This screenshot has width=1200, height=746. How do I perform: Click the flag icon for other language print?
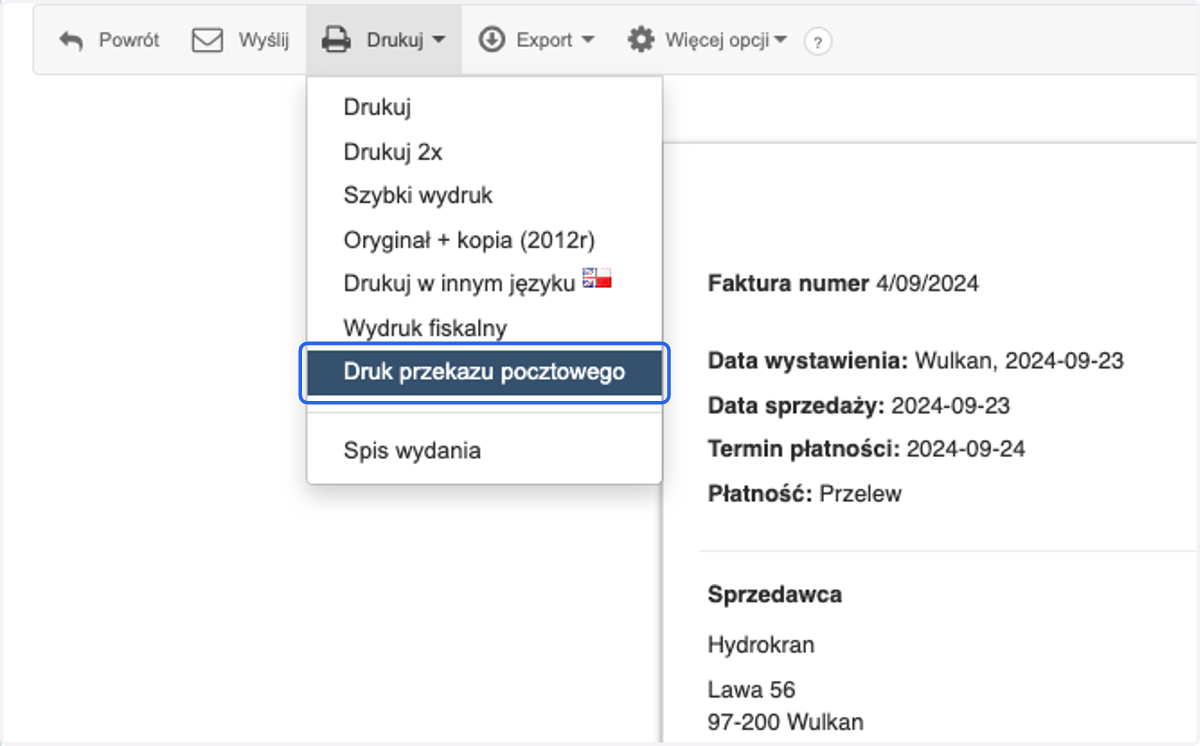[597, 279]
